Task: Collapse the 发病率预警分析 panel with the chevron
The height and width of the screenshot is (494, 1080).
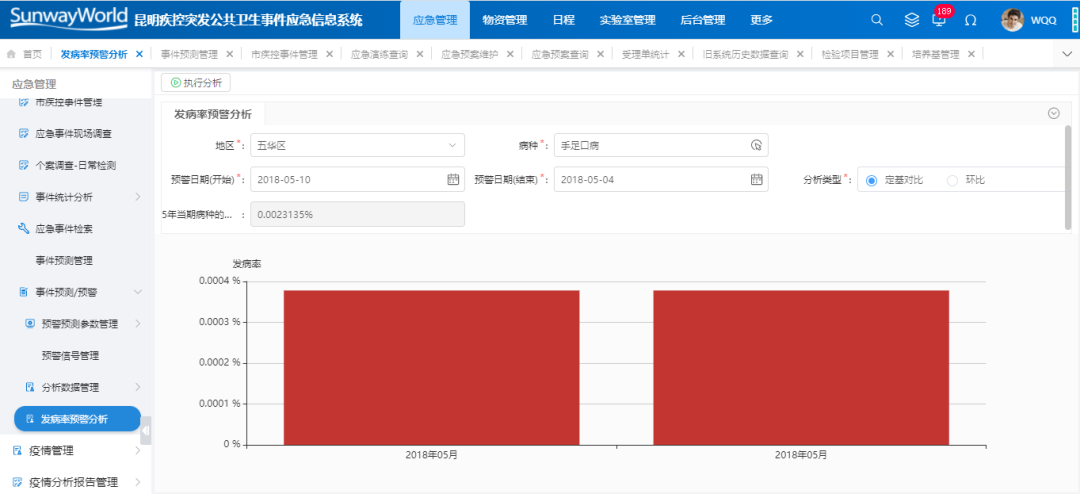Action: [1053, 113]
